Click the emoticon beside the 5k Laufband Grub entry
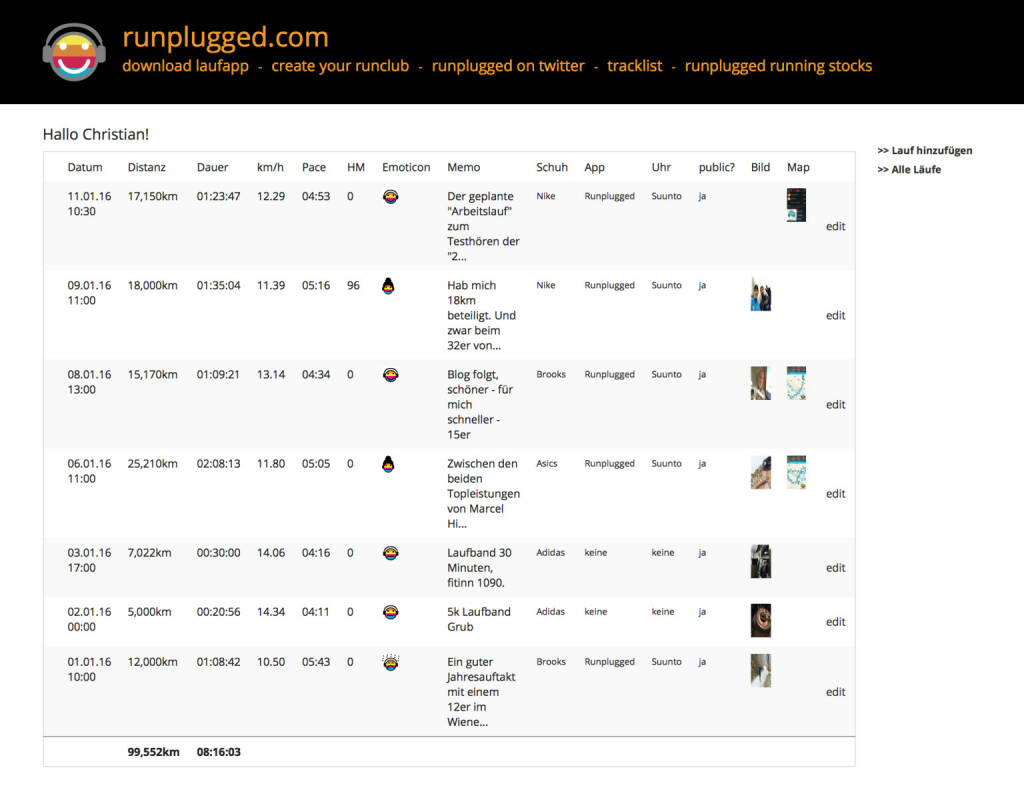 coord(390,611)
